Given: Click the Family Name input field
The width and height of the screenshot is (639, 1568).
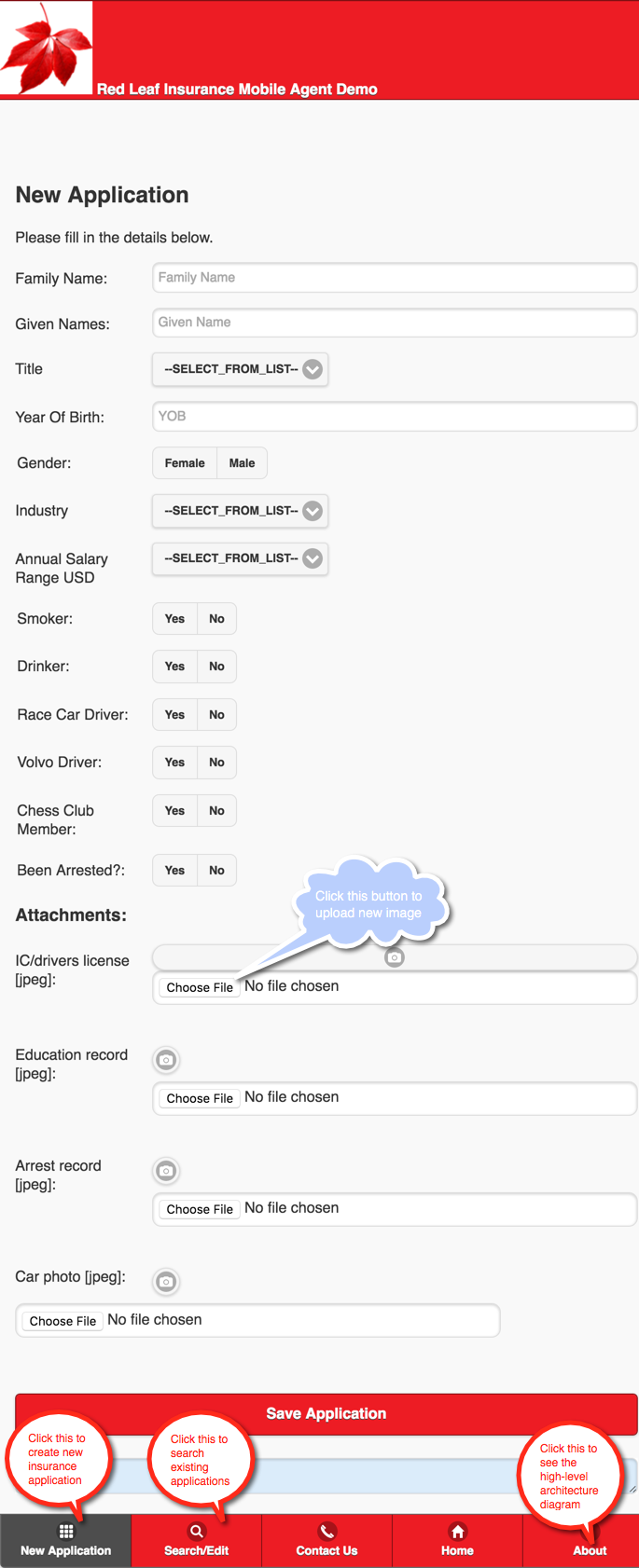Looking at the screenshot, I should (x=395, y=278).
